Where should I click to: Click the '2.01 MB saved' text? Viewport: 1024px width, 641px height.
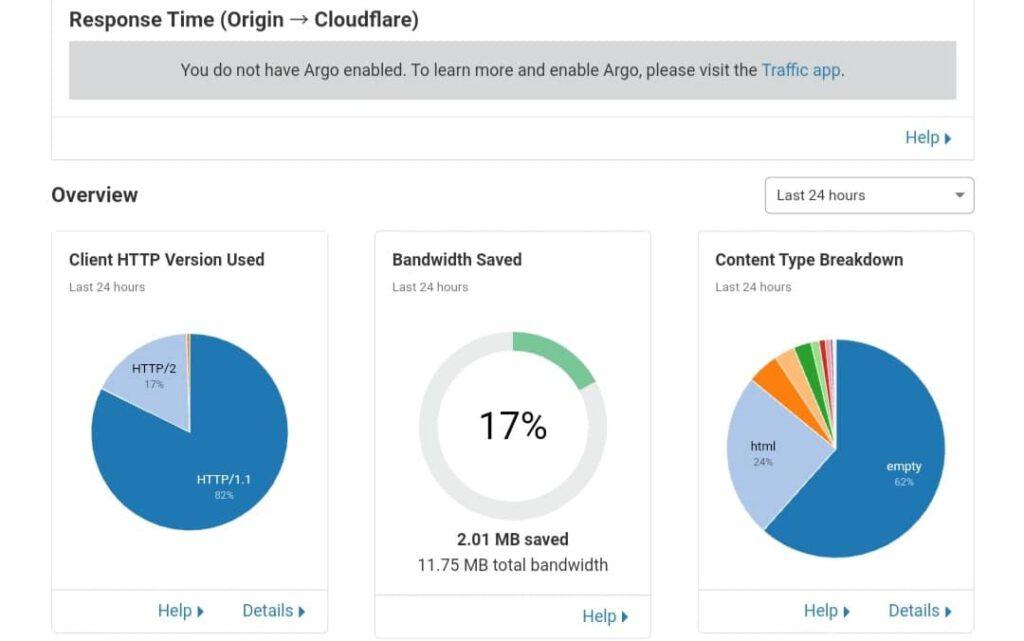[513, 539]
